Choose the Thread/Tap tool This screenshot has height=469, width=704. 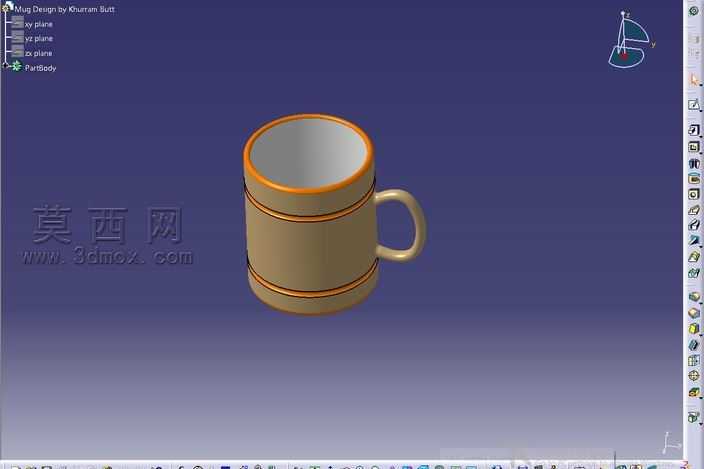694,376
